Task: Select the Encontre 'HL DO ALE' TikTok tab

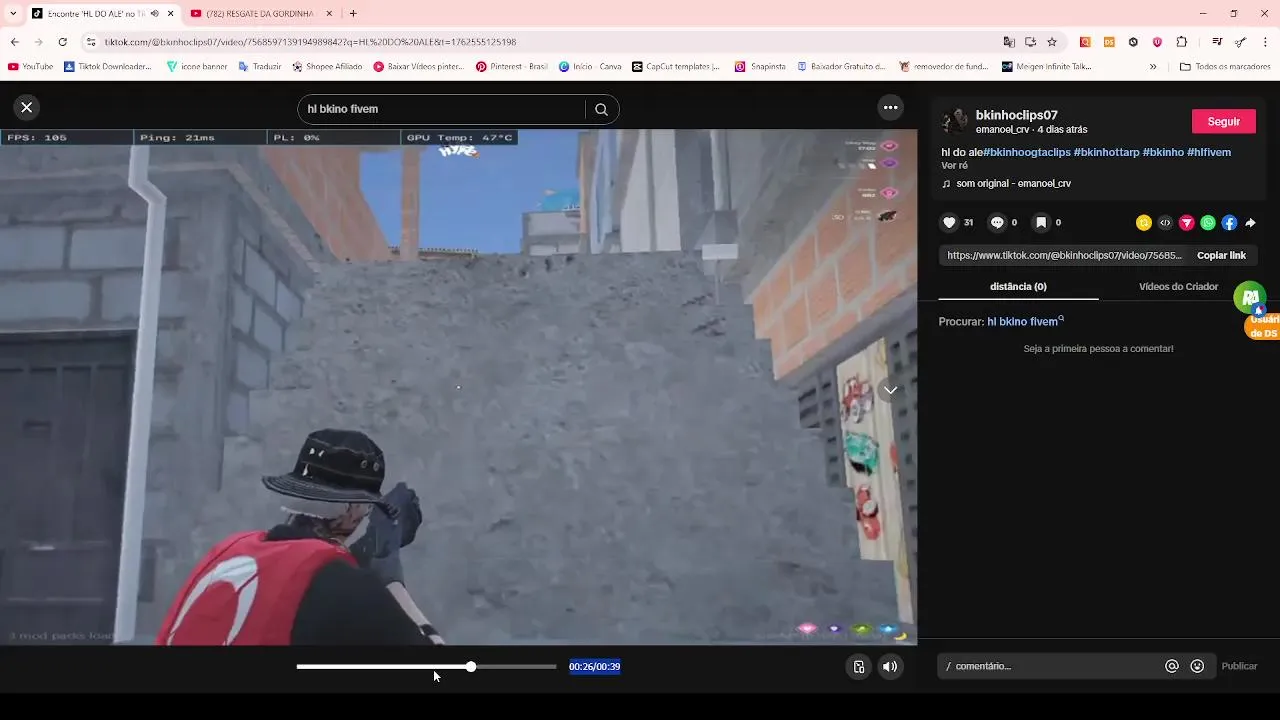Action: tap(97, 14)
